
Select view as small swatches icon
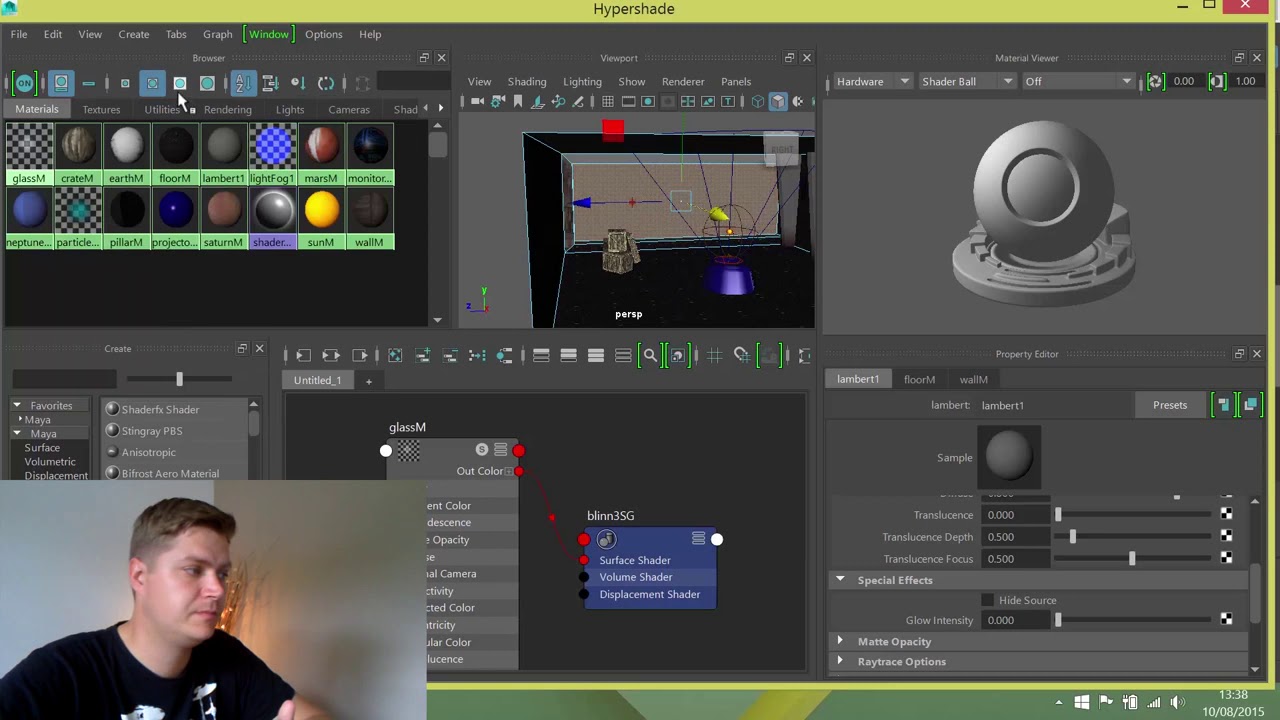125,83
